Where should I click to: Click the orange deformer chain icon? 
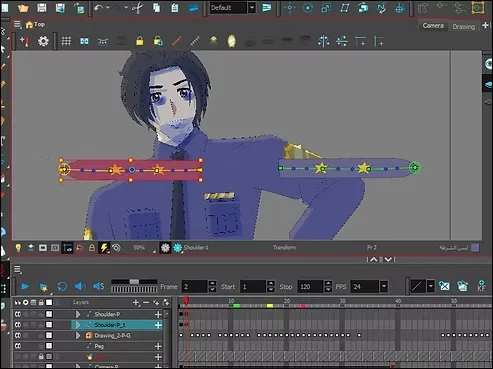[x=177, y=41]
